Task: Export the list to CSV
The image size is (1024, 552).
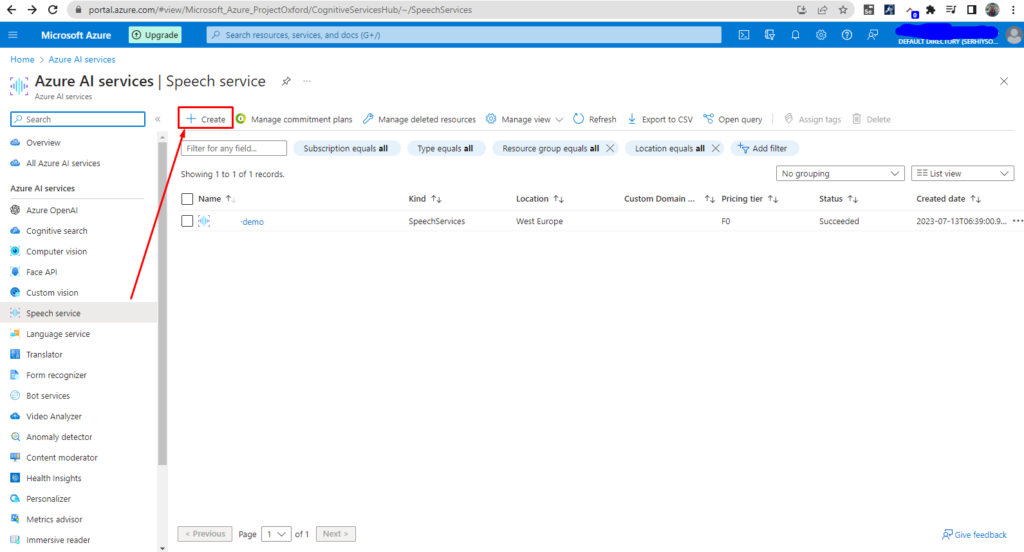Action: (660, 119)
